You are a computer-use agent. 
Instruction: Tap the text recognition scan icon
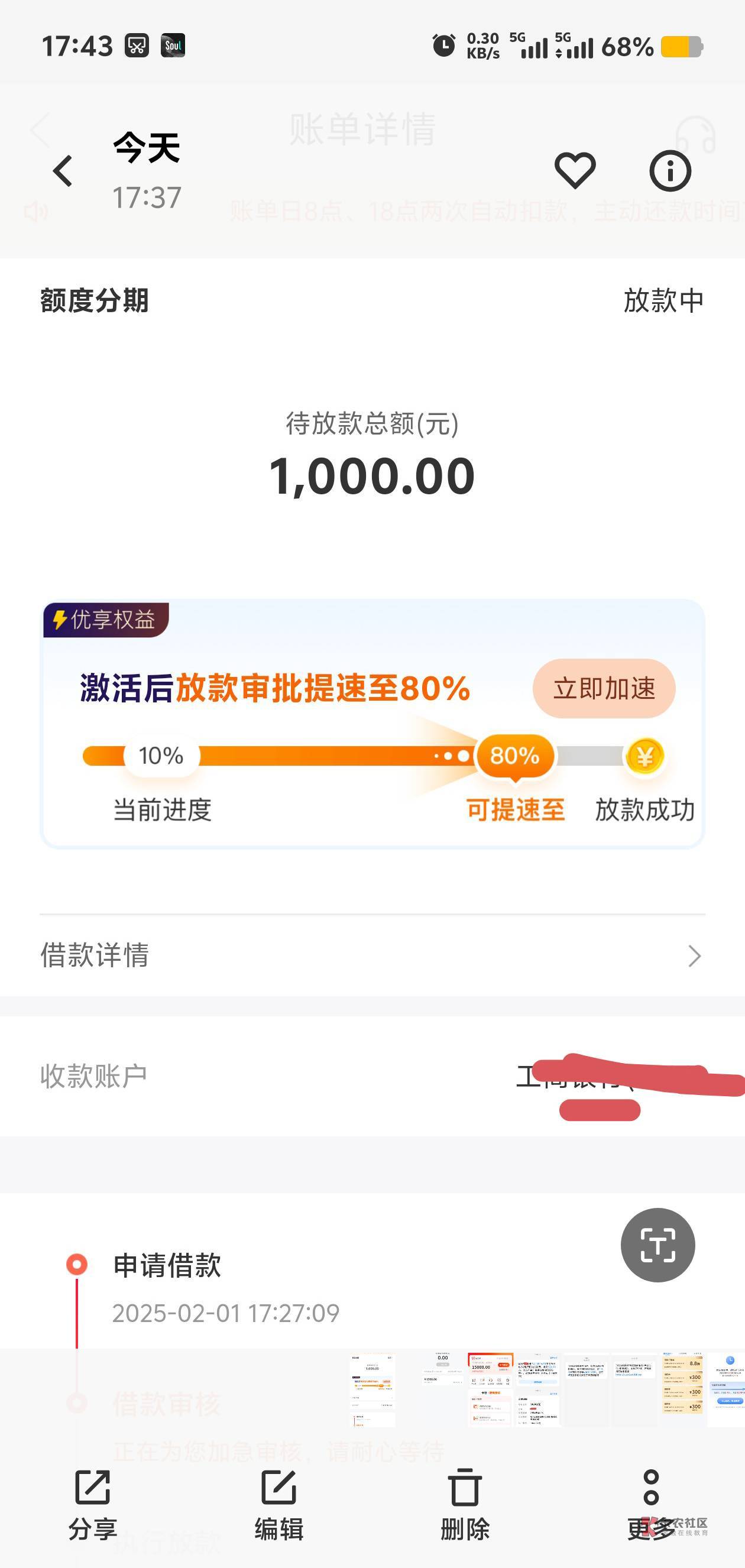[657, 1245]
